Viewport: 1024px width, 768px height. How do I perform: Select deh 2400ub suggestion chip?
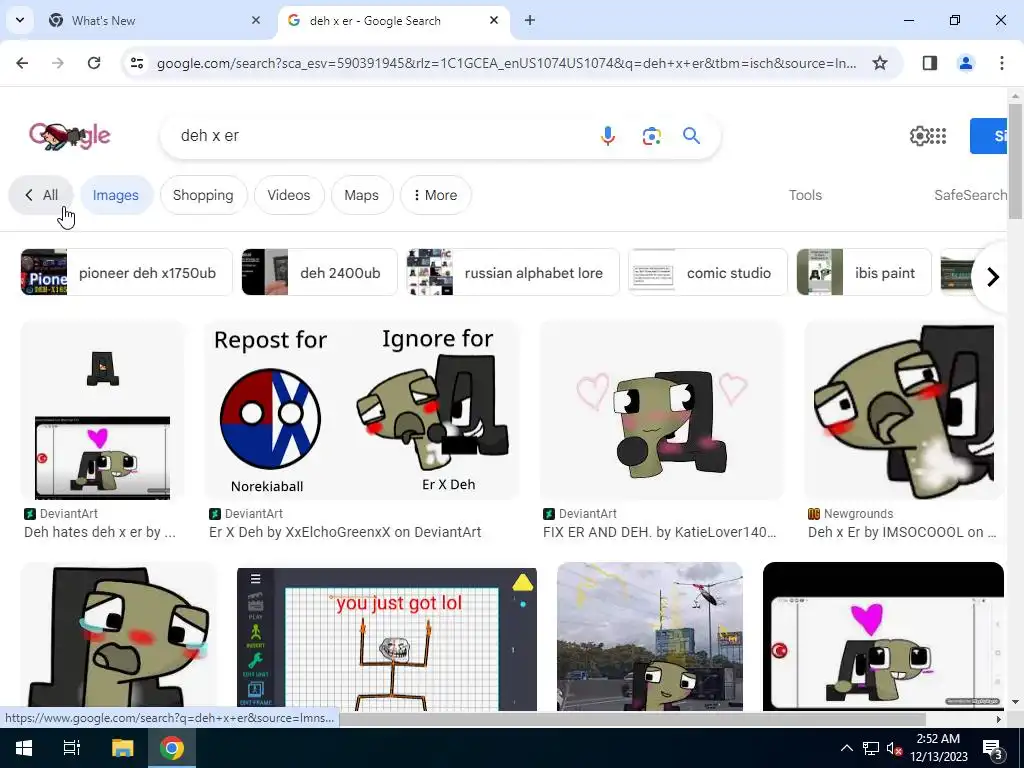coord(319,272)
